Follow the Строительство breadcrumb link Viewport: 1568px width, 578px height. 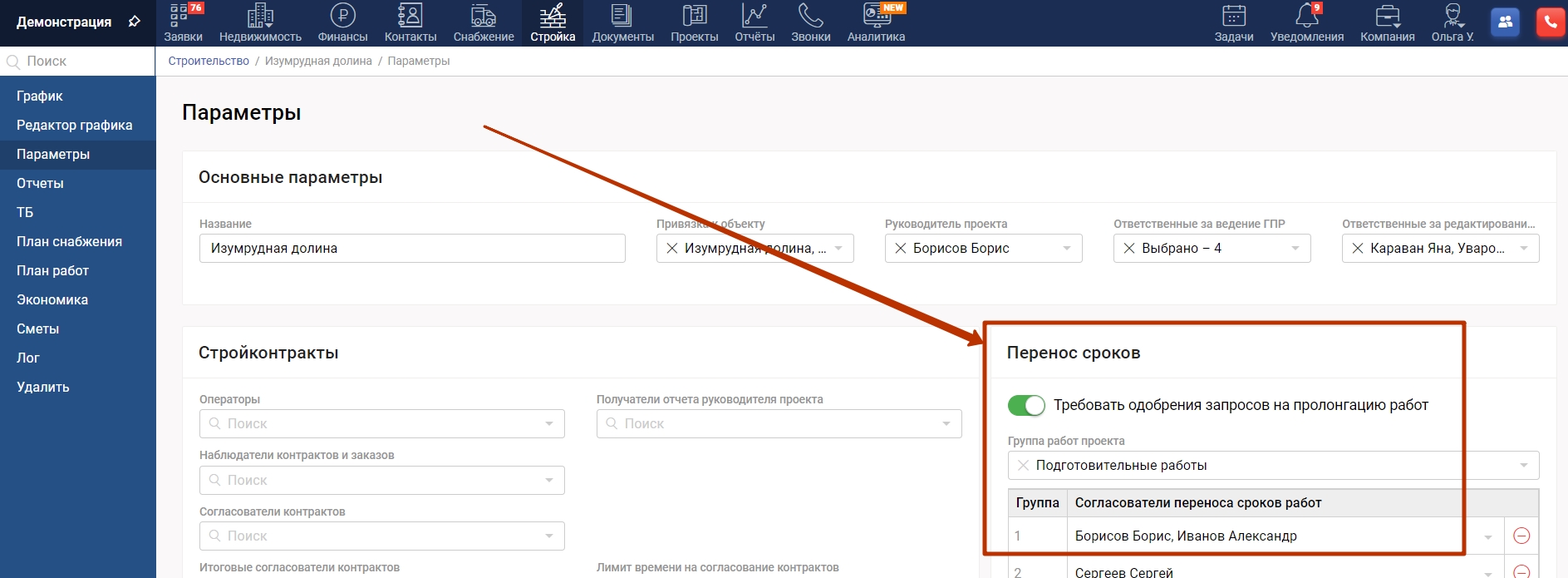pos(209,61)
